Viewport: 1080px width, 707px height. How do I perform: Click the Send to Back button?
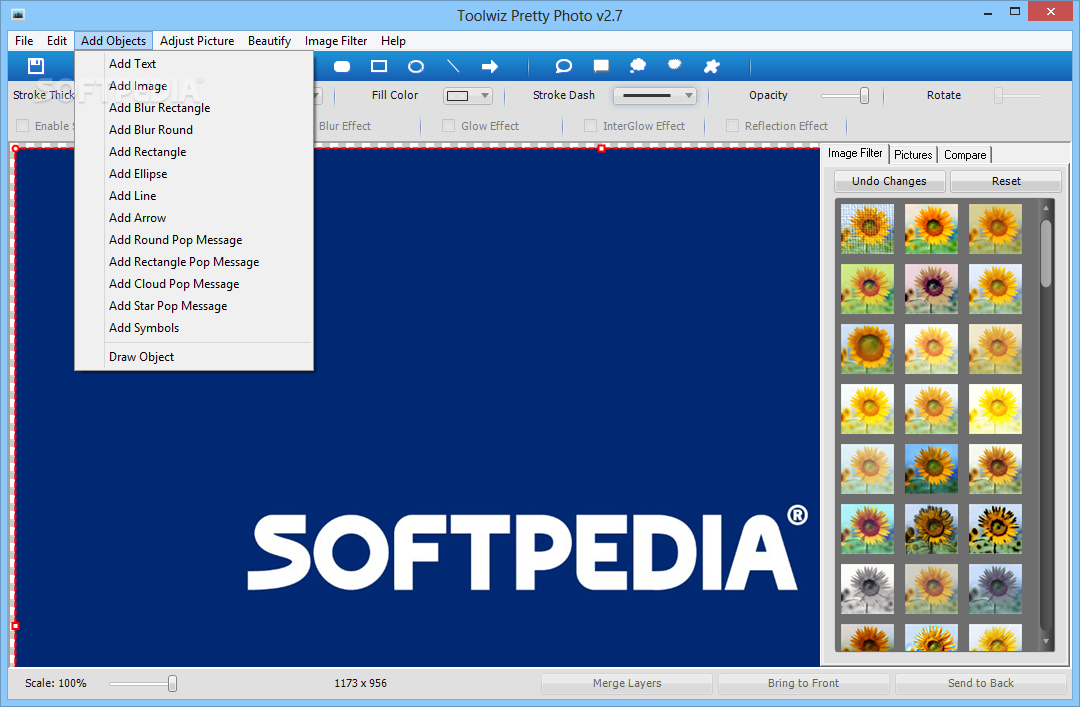point(980,683)
